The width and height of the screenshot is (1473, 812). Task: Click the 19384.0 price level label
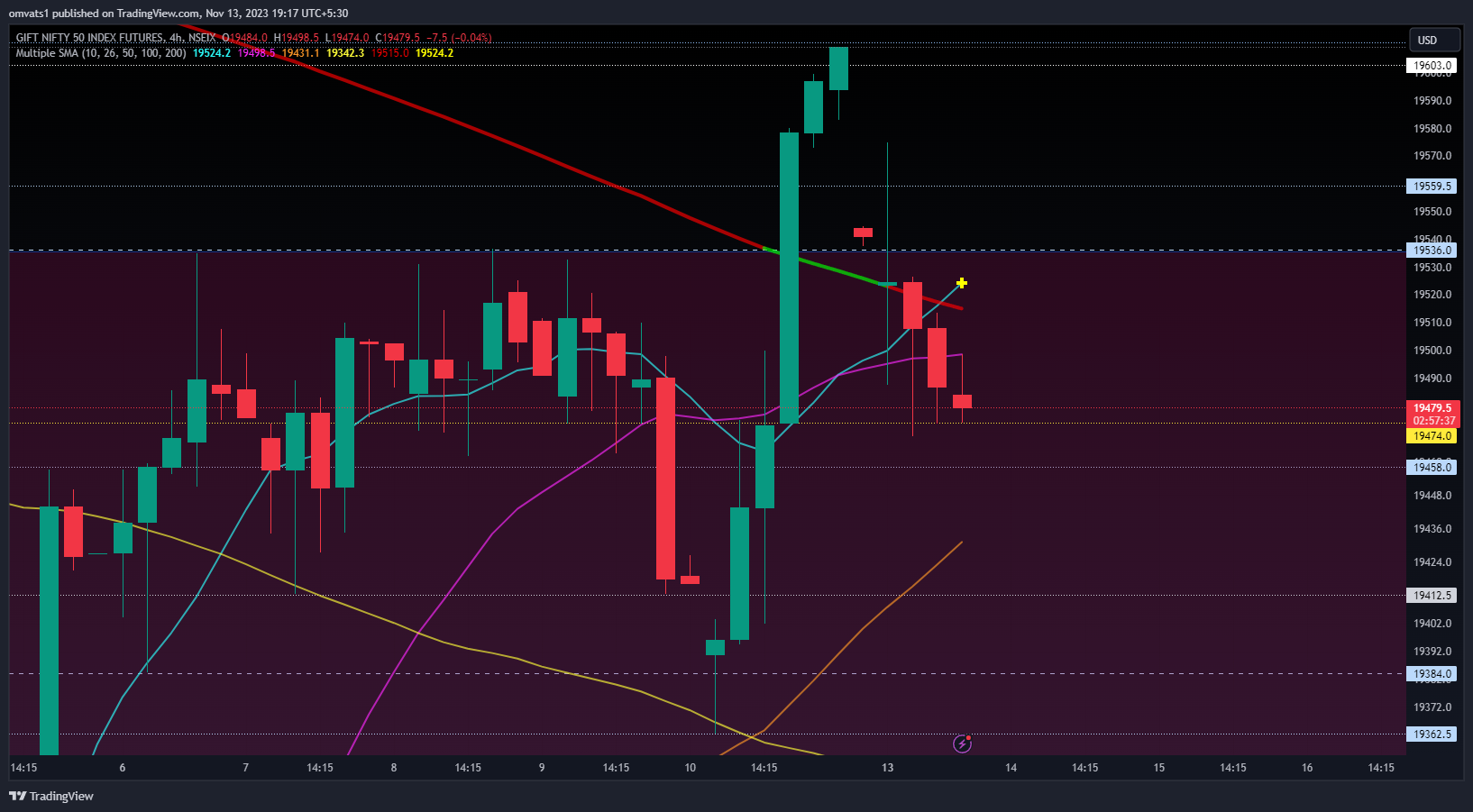[x=1432, y=674]
